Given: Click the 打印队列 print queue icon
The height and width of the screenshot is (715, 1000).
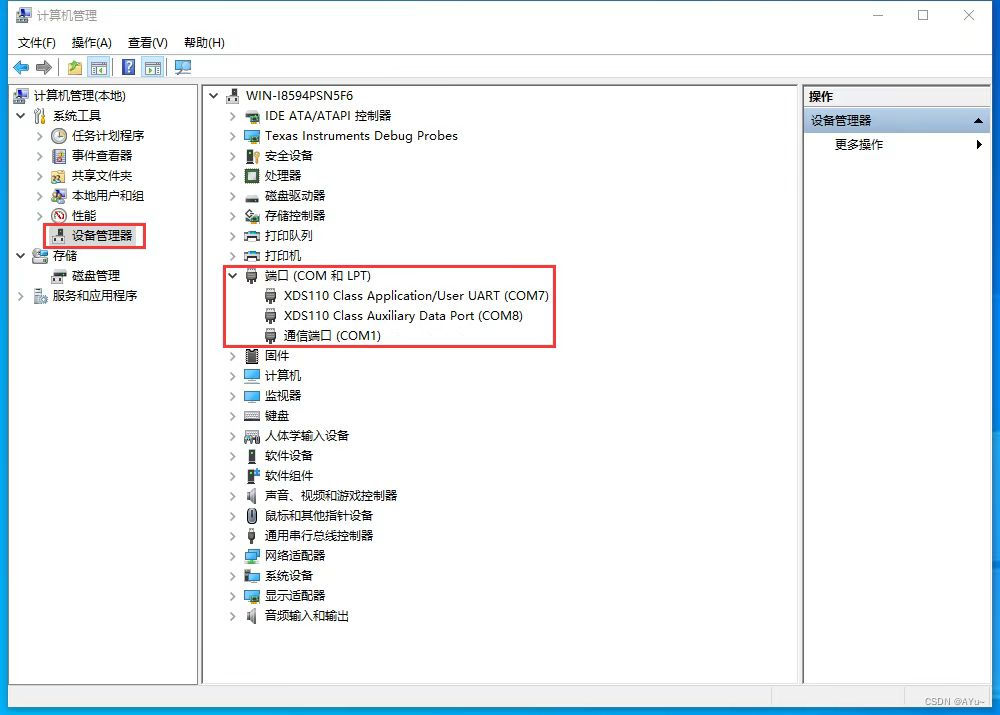Looking at the screenshot, I should 252,235.
